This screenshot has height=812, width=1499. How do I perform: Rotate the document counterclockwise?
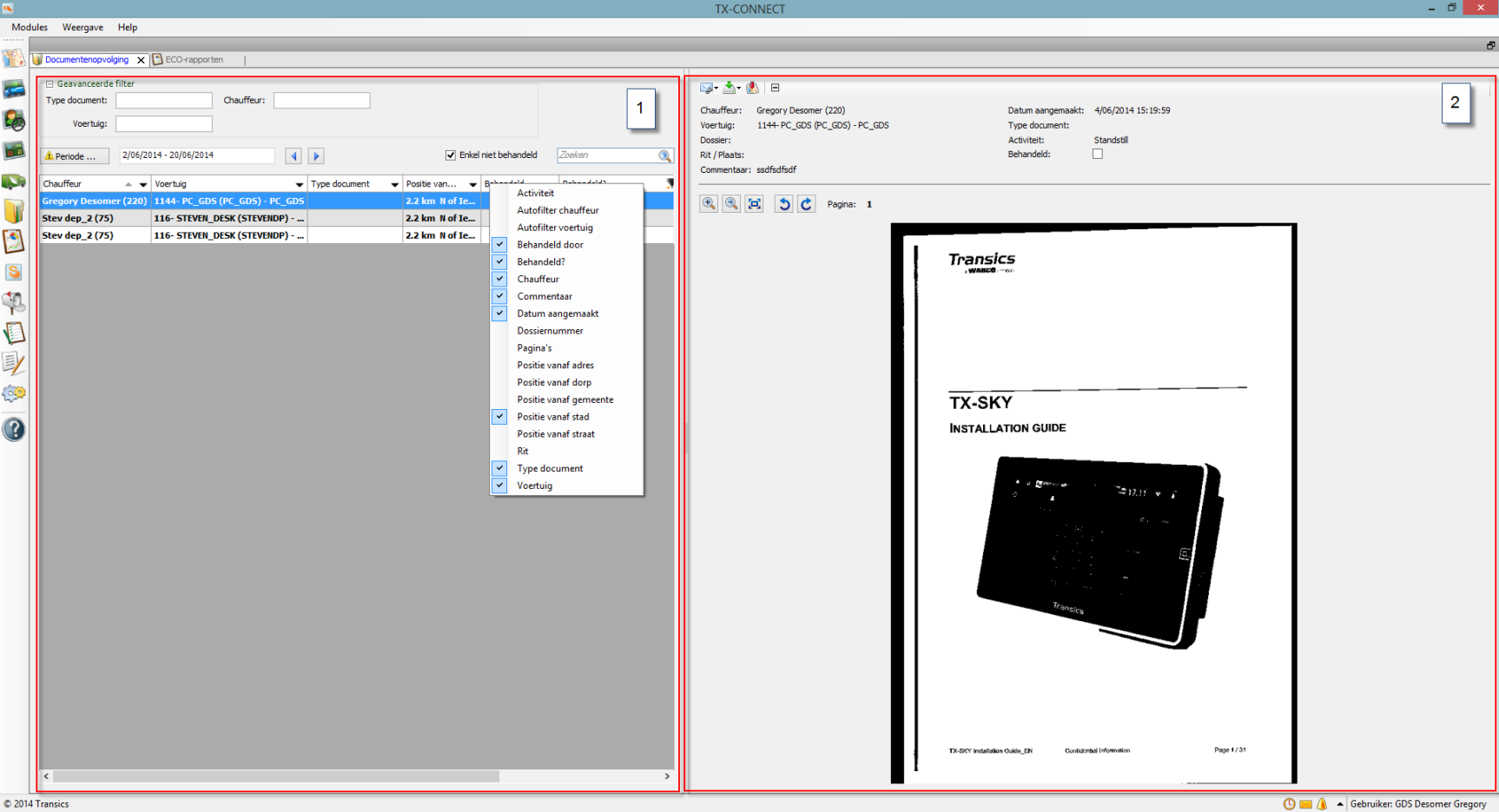click(x=783, y=203)
